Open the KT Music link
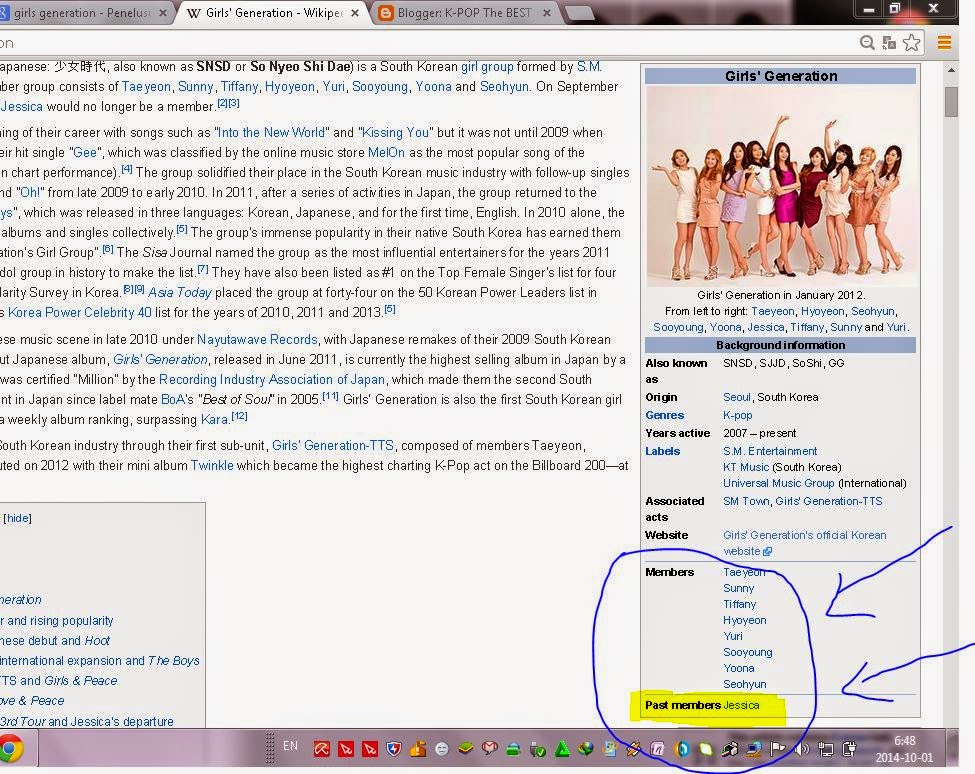Image resolution: width=975 pixels, height=774 pixels. coord(746,467)
